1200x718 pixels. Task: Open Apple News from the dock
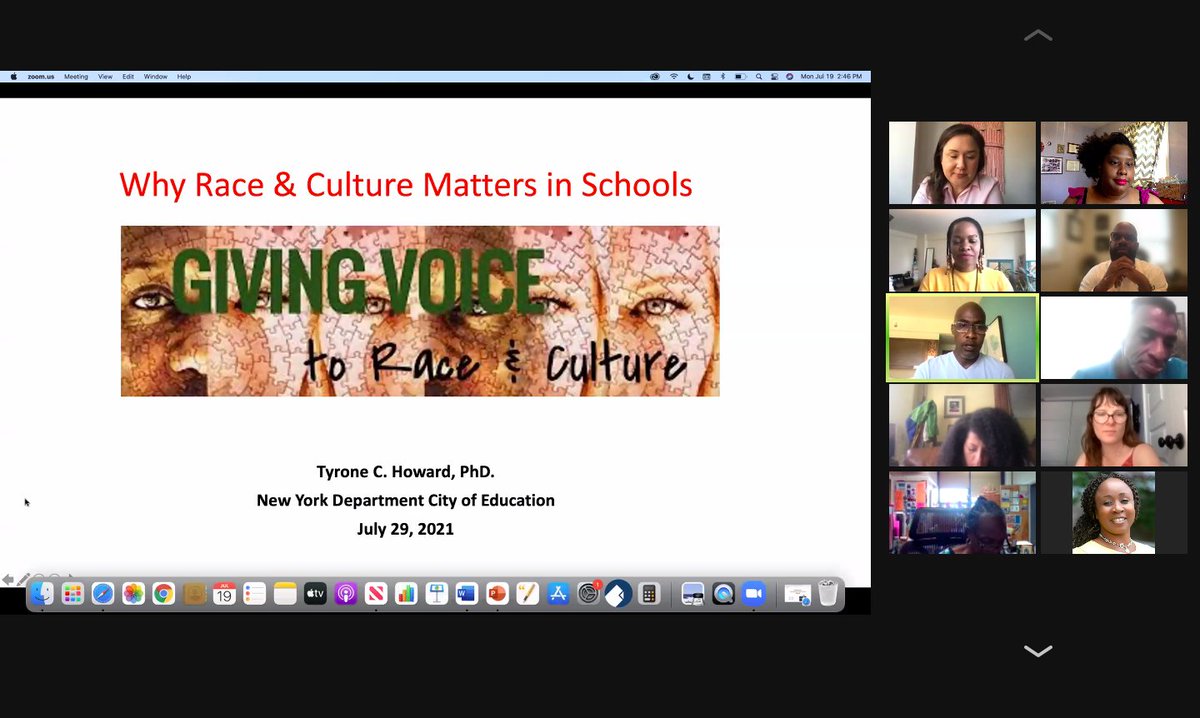click(376, 594)
